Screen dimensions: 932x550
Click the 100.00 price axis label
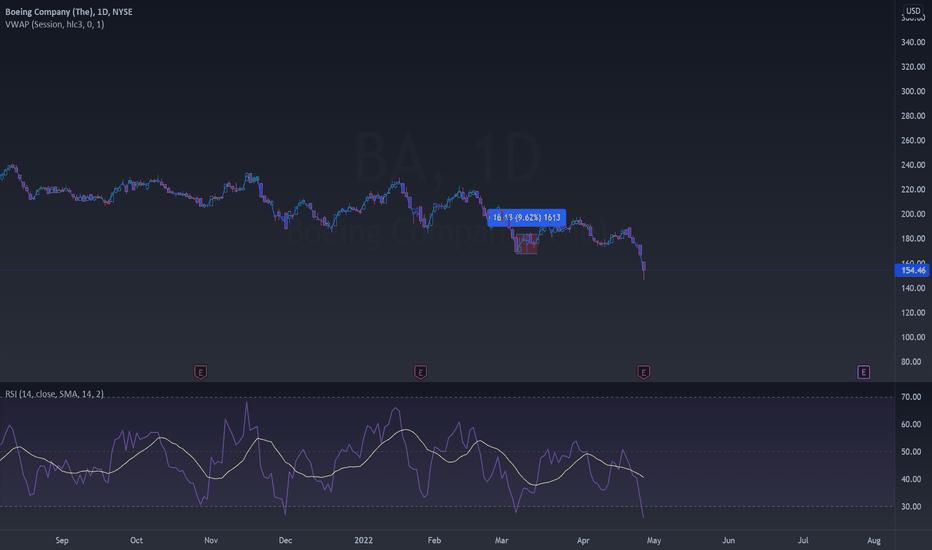pos(913,337)
